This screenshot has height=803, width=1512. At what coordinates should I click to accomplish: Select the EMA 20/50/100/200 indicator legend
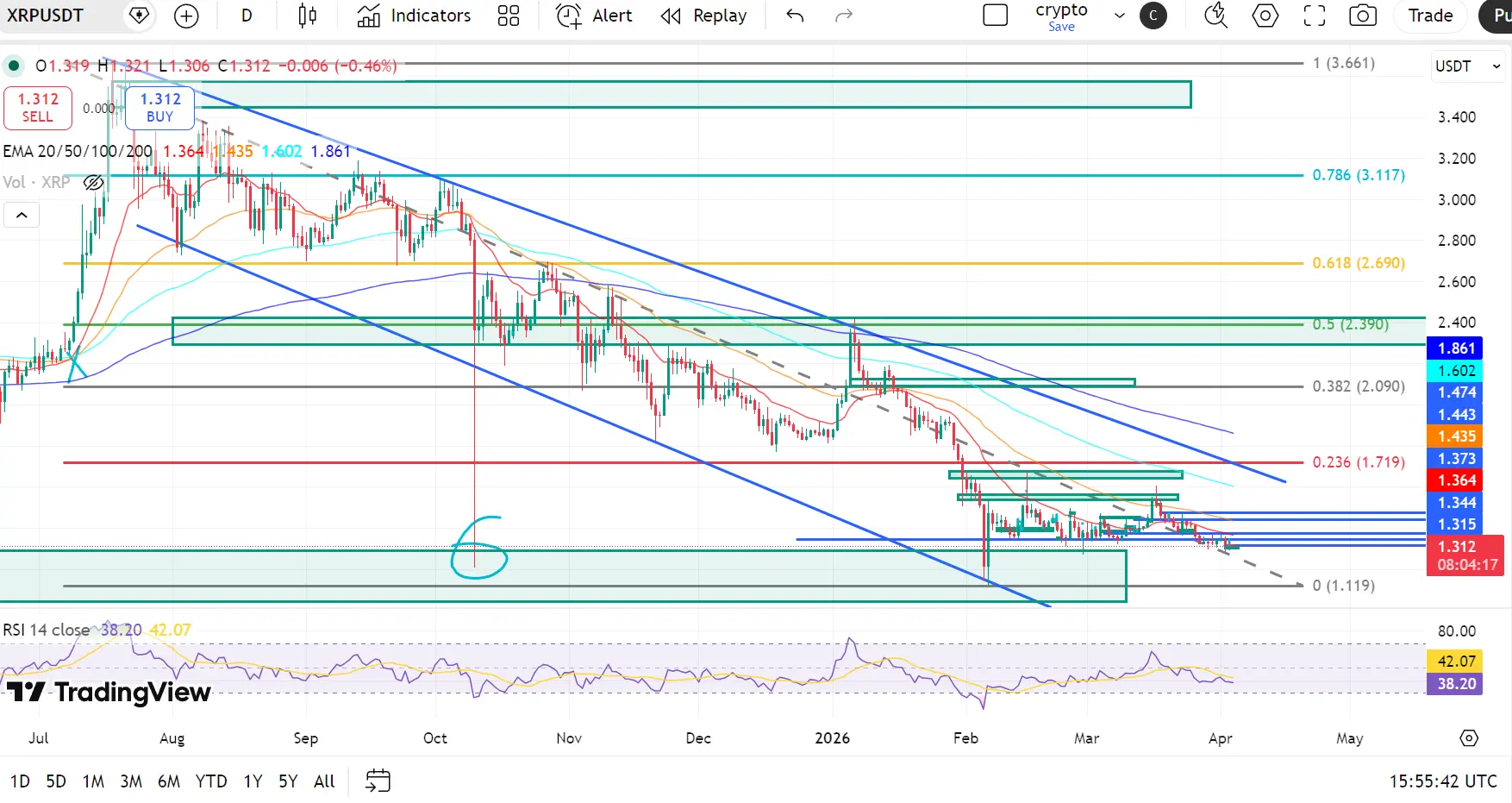coord(78,152)
